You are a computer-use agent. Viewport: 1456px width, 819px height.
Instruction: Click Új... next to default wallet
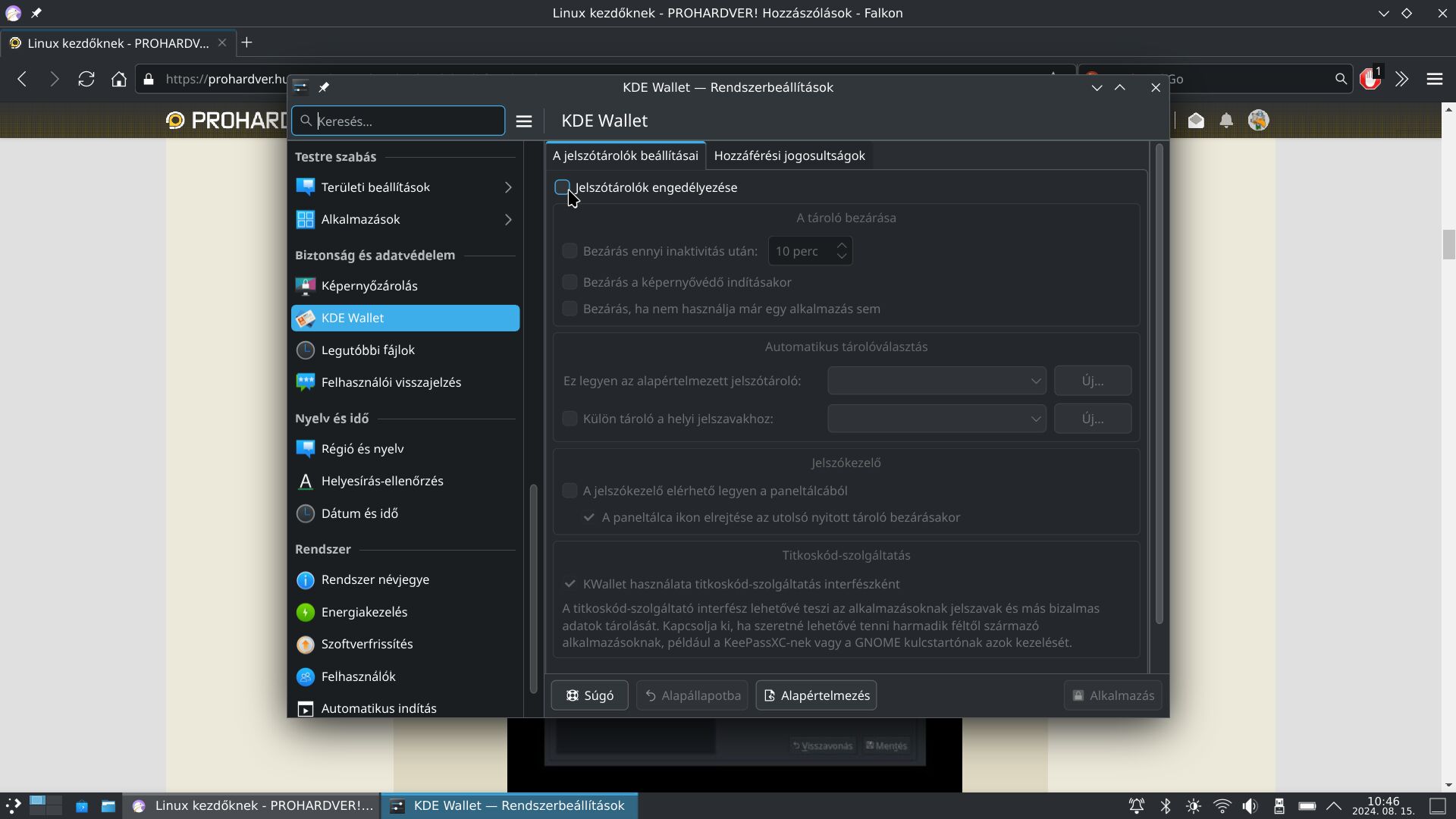[1093, 381]
